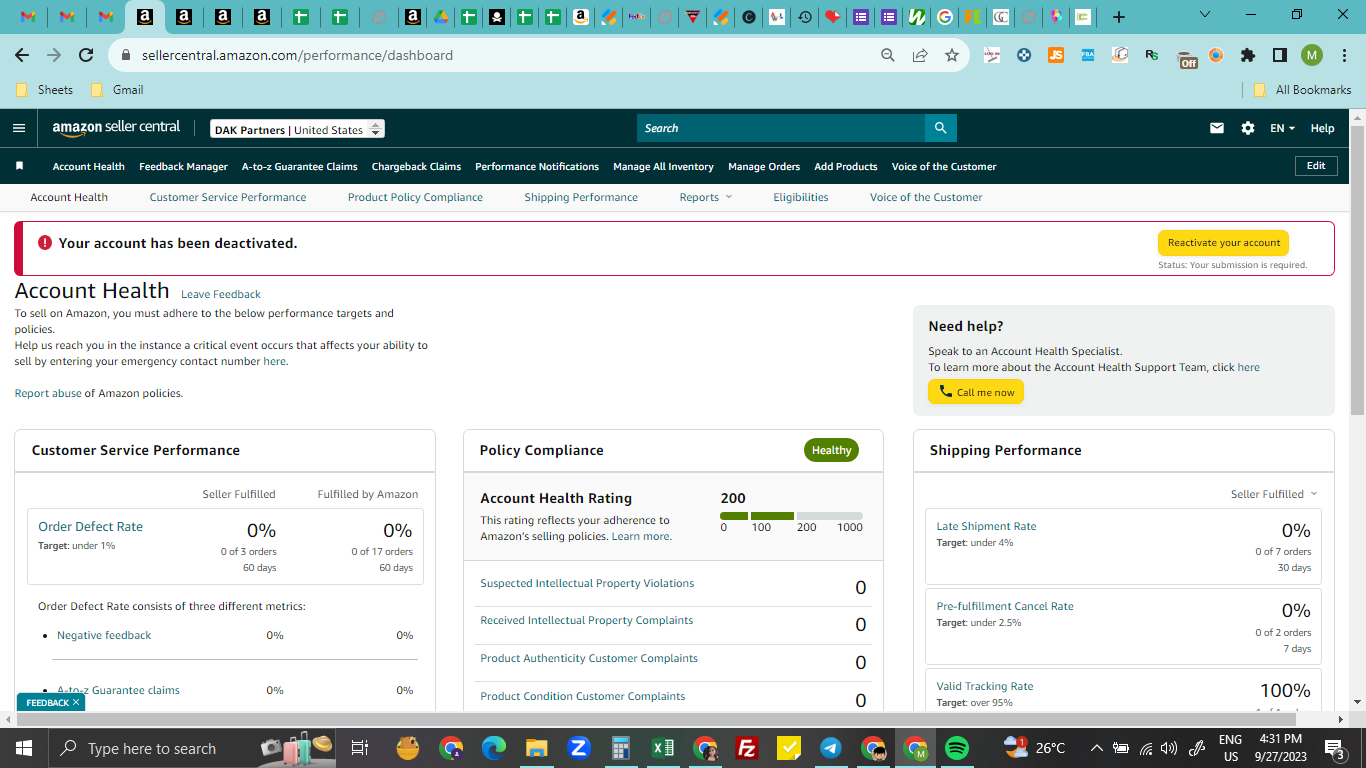1366x768 pixels.
Task: Click the extension icon showing Off badge
Action: [1186, 57]
